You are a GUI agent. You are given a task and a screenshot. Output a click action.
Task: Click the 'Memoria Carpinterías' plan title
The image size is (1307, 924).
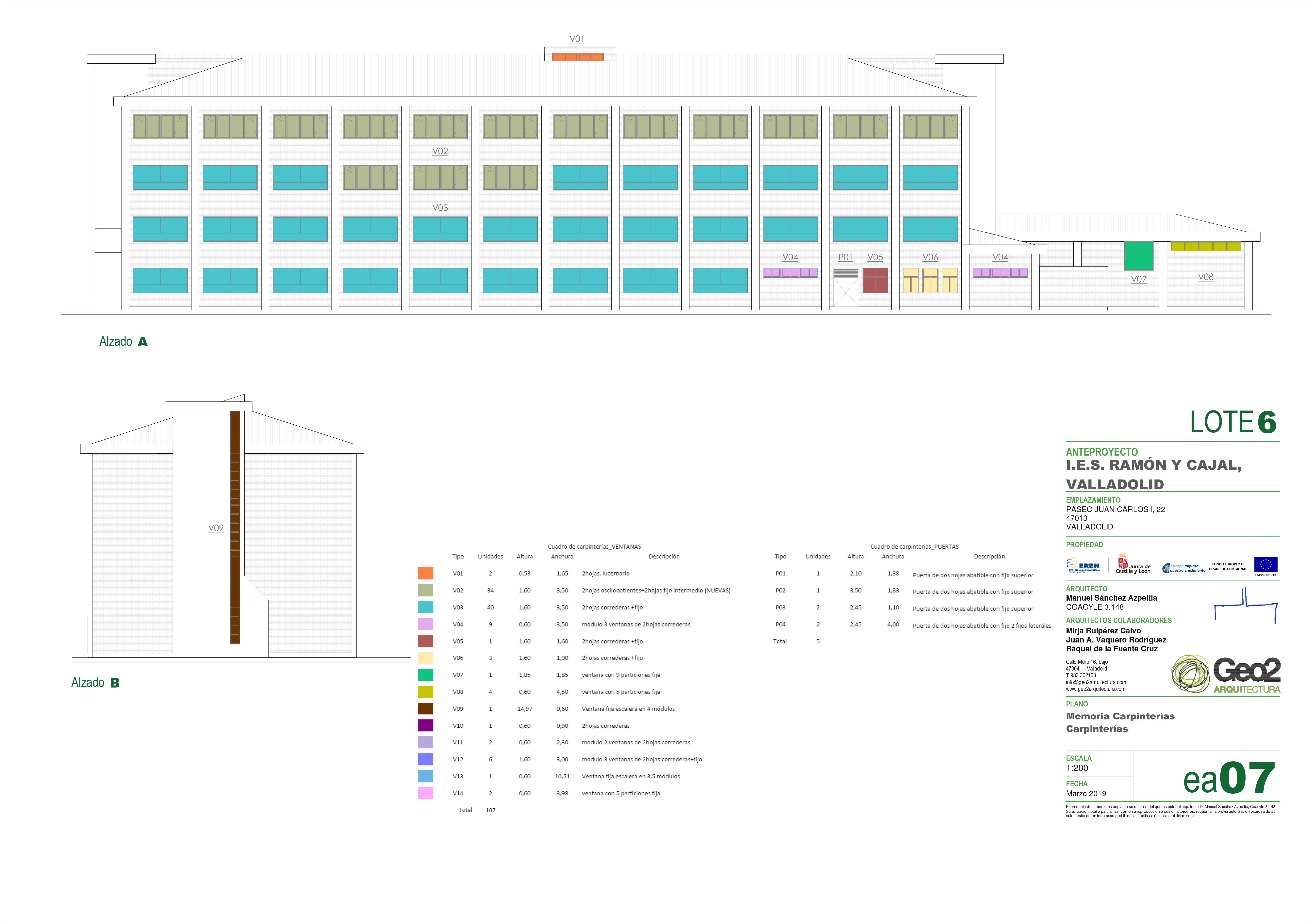click(x=1120, y=716)
